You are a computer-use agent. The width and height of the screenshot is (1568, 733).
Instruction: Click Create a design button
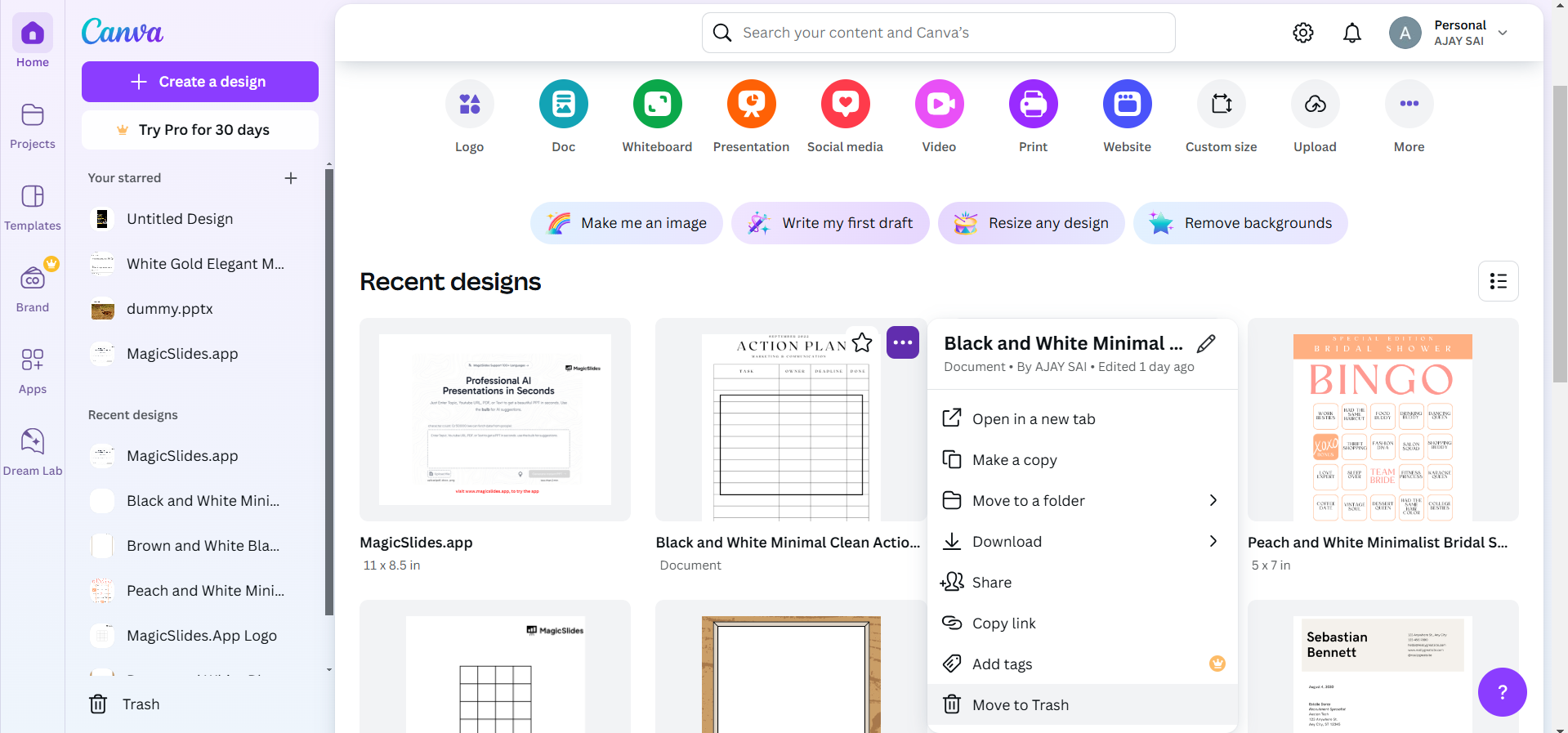pos(200,82)
